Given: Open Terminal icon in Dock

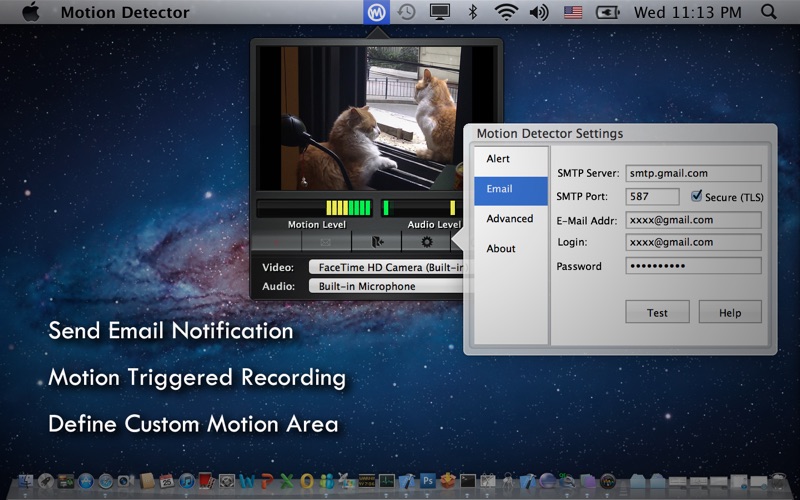Looking at the screenshot, I should (x=468, y=481).
